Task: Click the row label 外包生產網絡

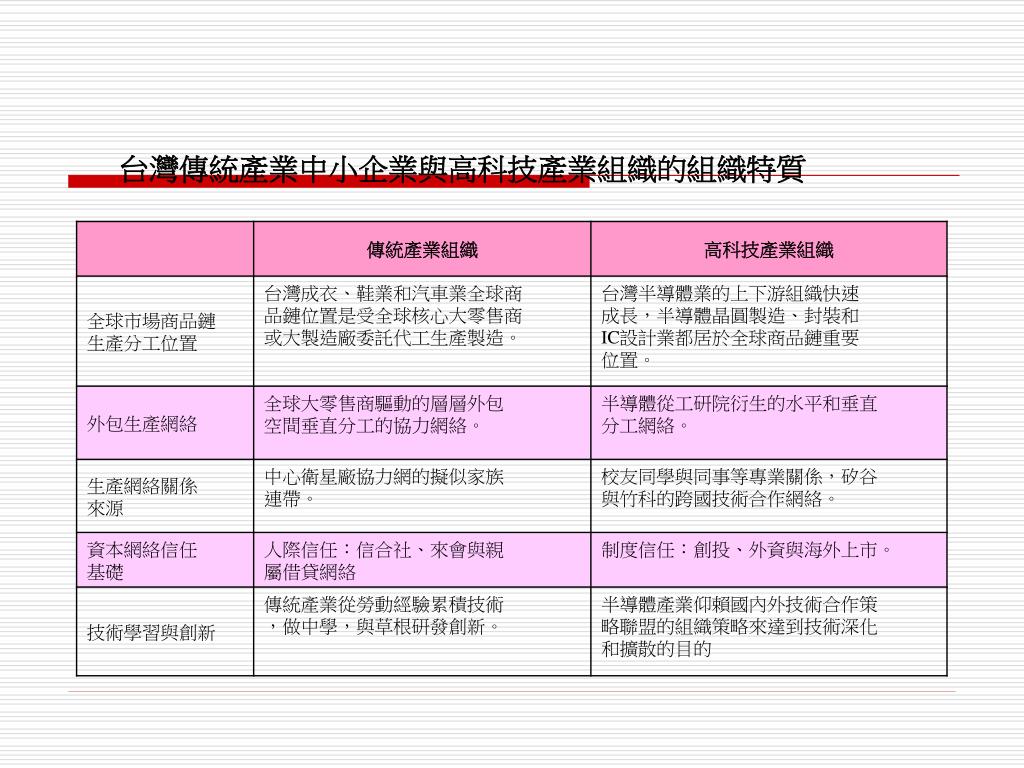Action: pyautogui.click(x=165, y=423)
